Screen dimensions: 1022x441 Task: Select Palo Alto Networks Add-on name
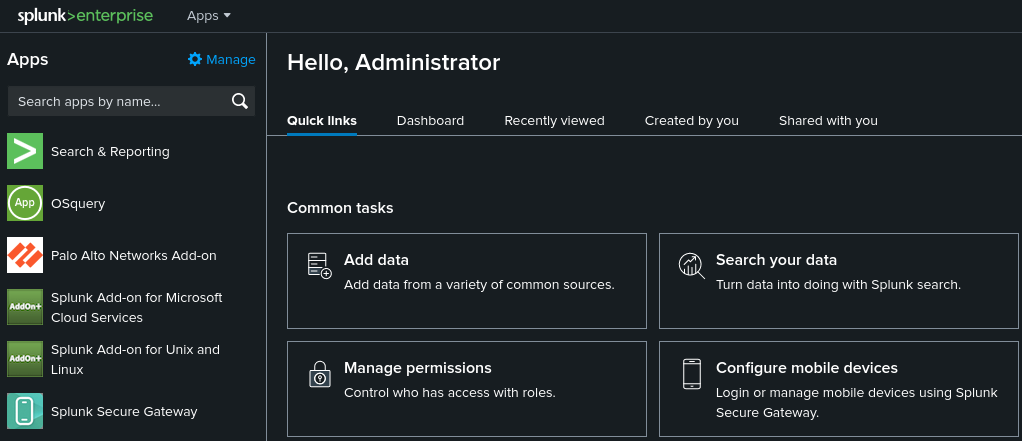[x=134, y=255]
